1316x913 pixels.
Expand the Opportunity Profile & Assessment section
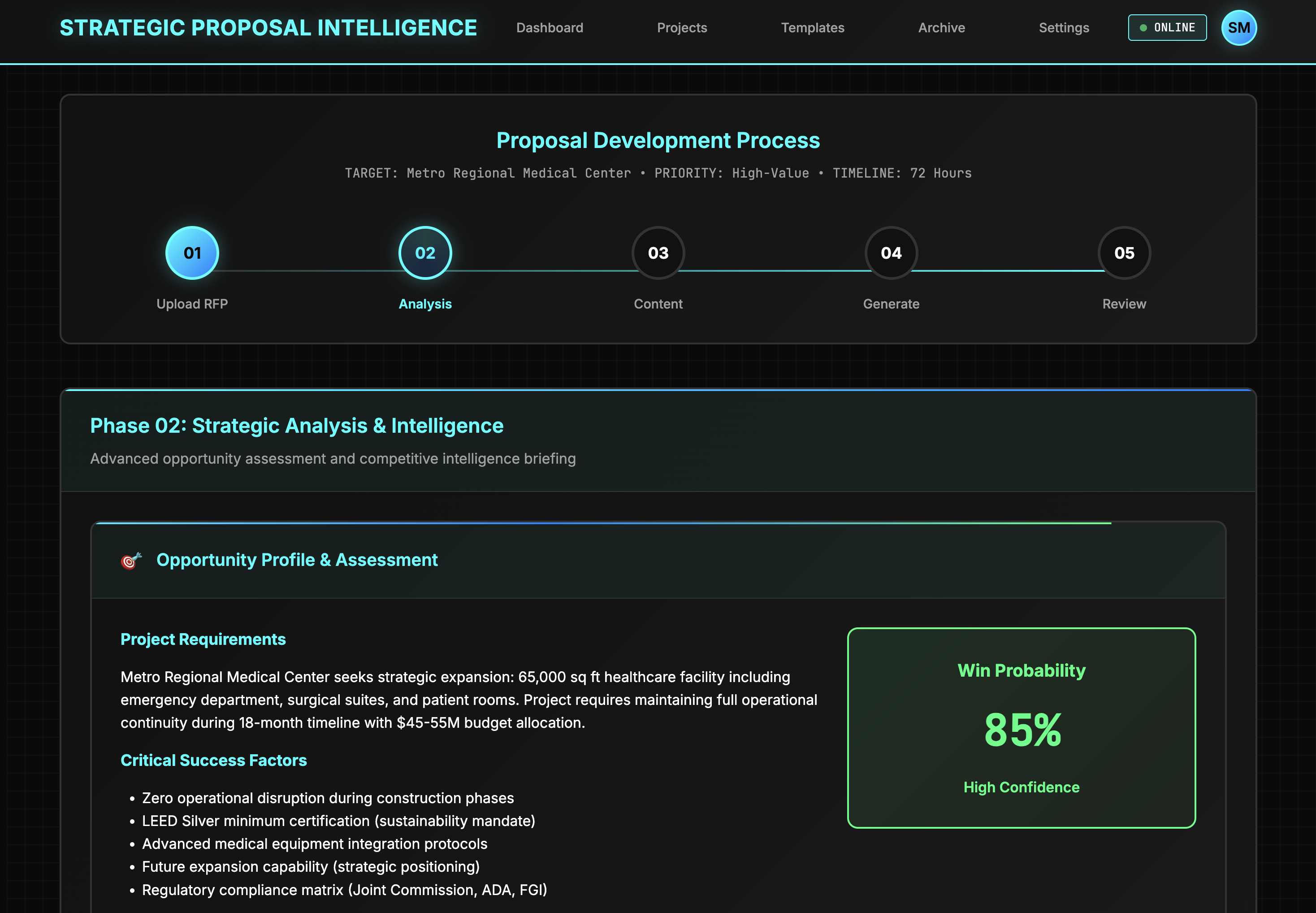point(298,560)
